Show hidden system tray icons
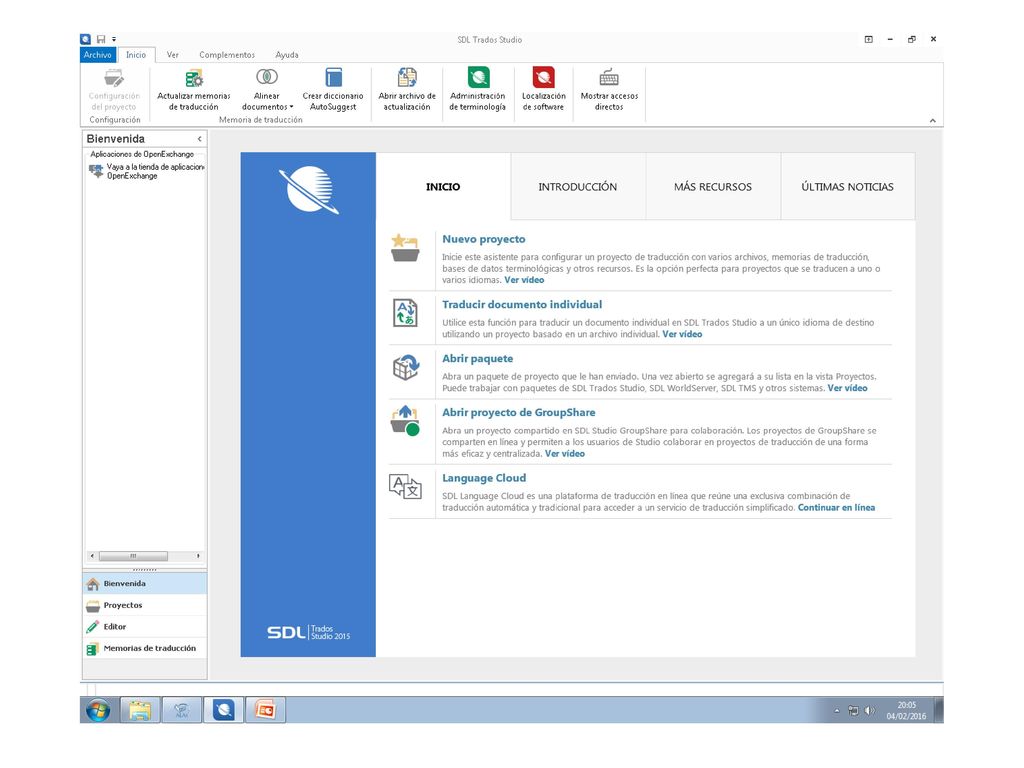1024x768 pixels. tap(837, 711)
